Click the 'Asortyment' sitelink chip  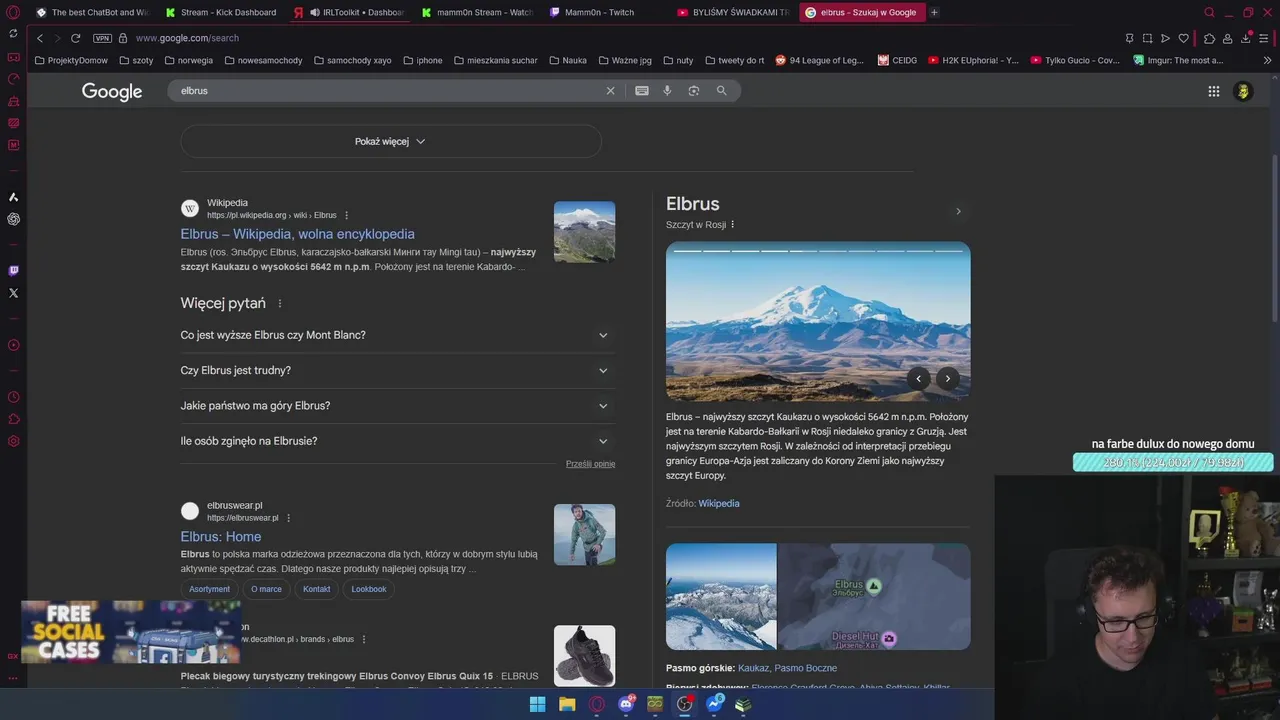pos(210,589)
